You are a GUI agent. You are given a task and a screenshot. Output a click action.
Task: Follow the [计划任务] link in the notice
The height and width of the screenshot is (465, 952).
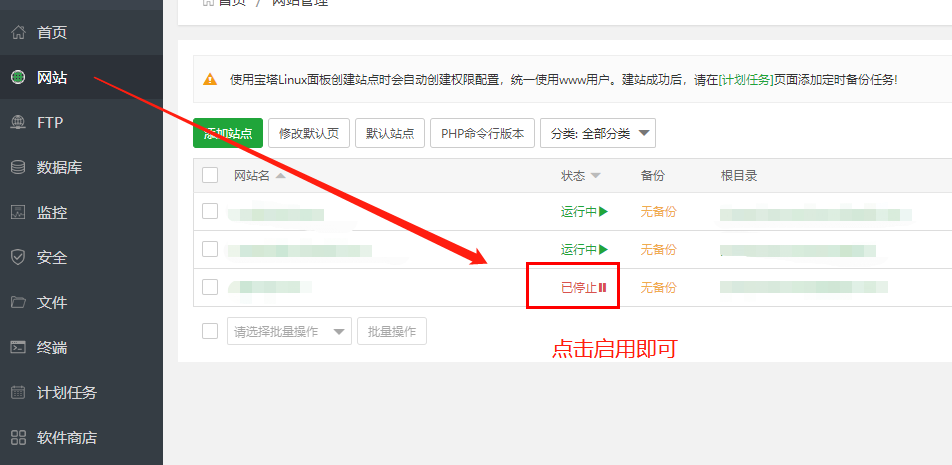[x=746, y=80]
